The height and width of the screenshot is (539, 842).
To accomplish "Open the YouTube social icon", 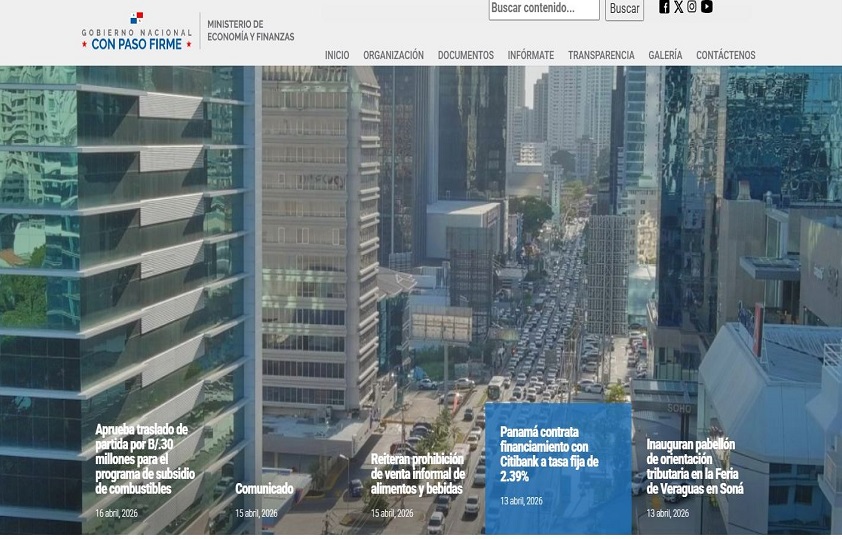I will tap(707, 7).
